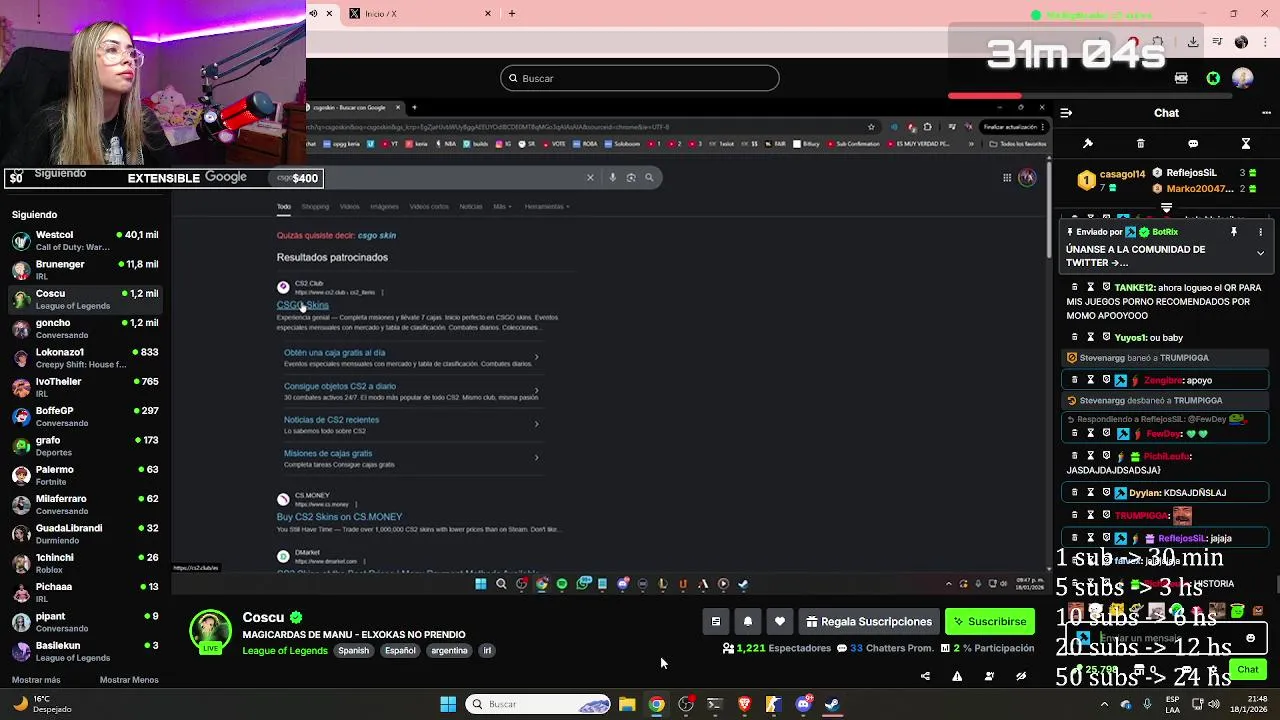Viewport: 1280px width, 720px height.
Task: Open Palermo channel in sidebar
Action: 85,475
